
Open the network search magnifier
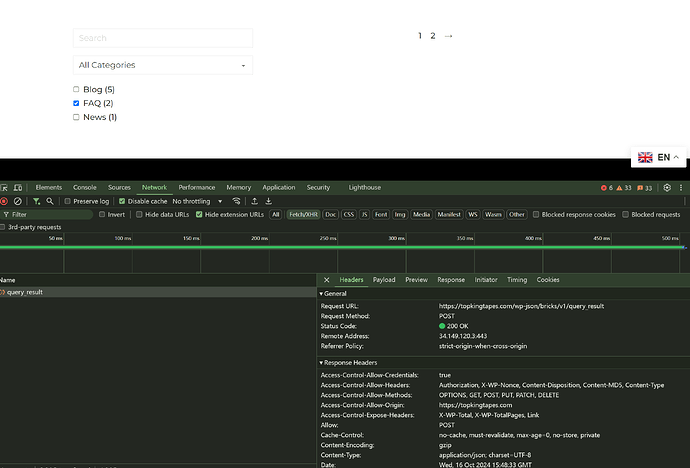[x=50, y=201]
